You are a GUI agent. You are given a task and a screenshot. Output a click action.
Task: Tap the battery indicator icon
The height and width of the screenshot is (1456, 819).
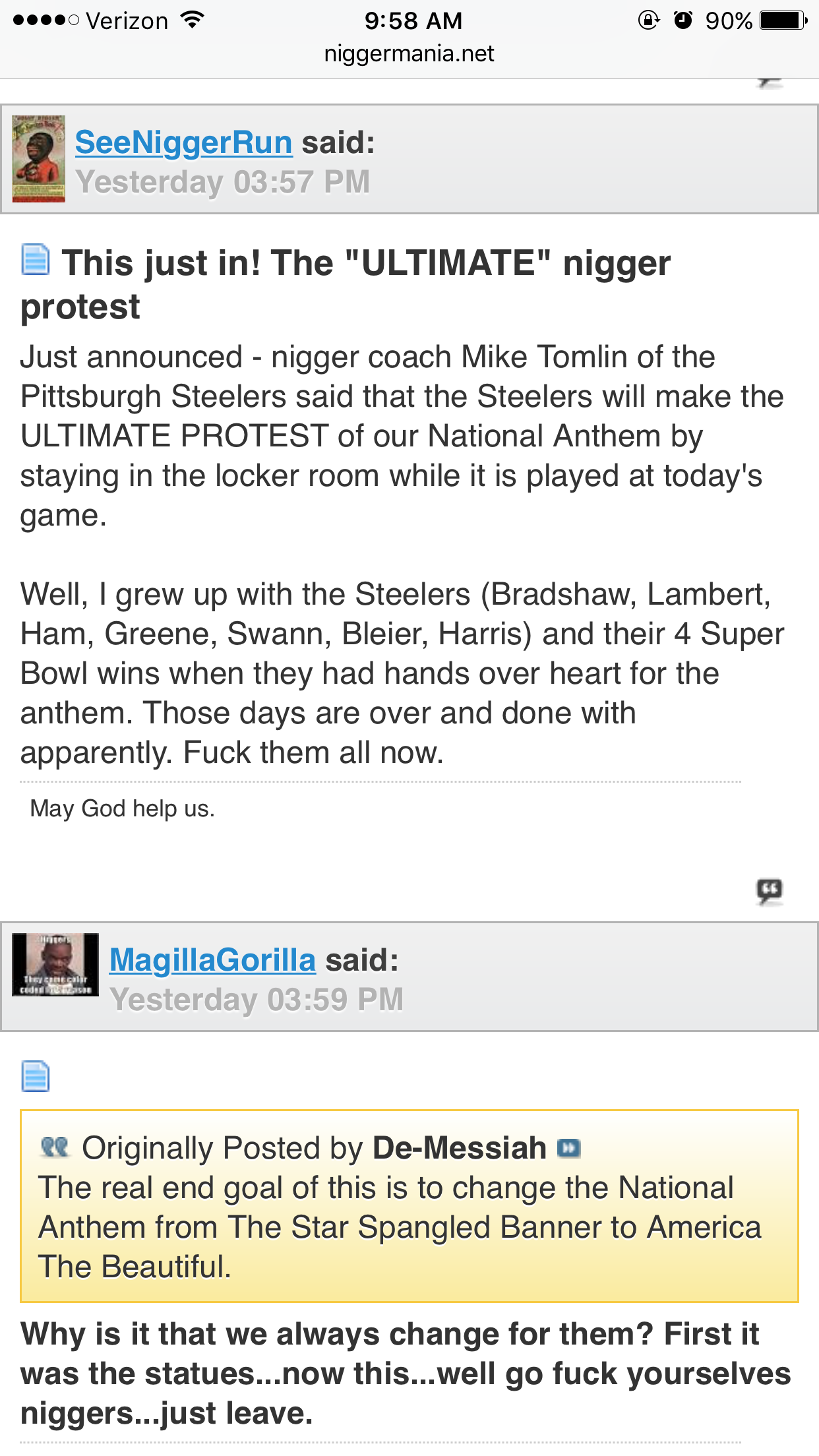click(x=783, y=20)
